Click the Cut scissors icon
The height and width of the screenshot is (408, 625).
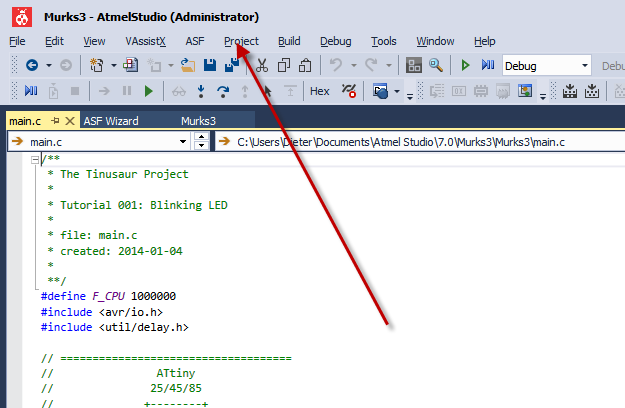point(262,65)
